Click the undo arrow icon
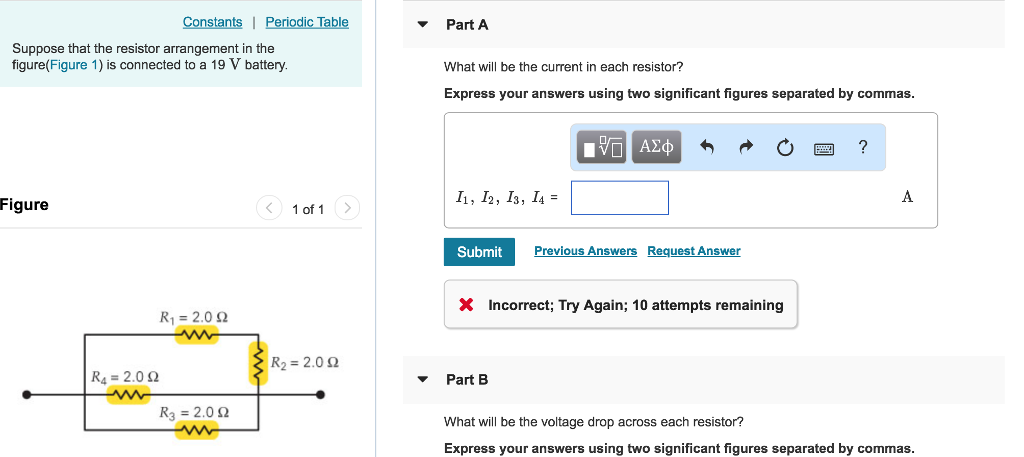The image size is (1024, 457). click(x=707, y=148)
